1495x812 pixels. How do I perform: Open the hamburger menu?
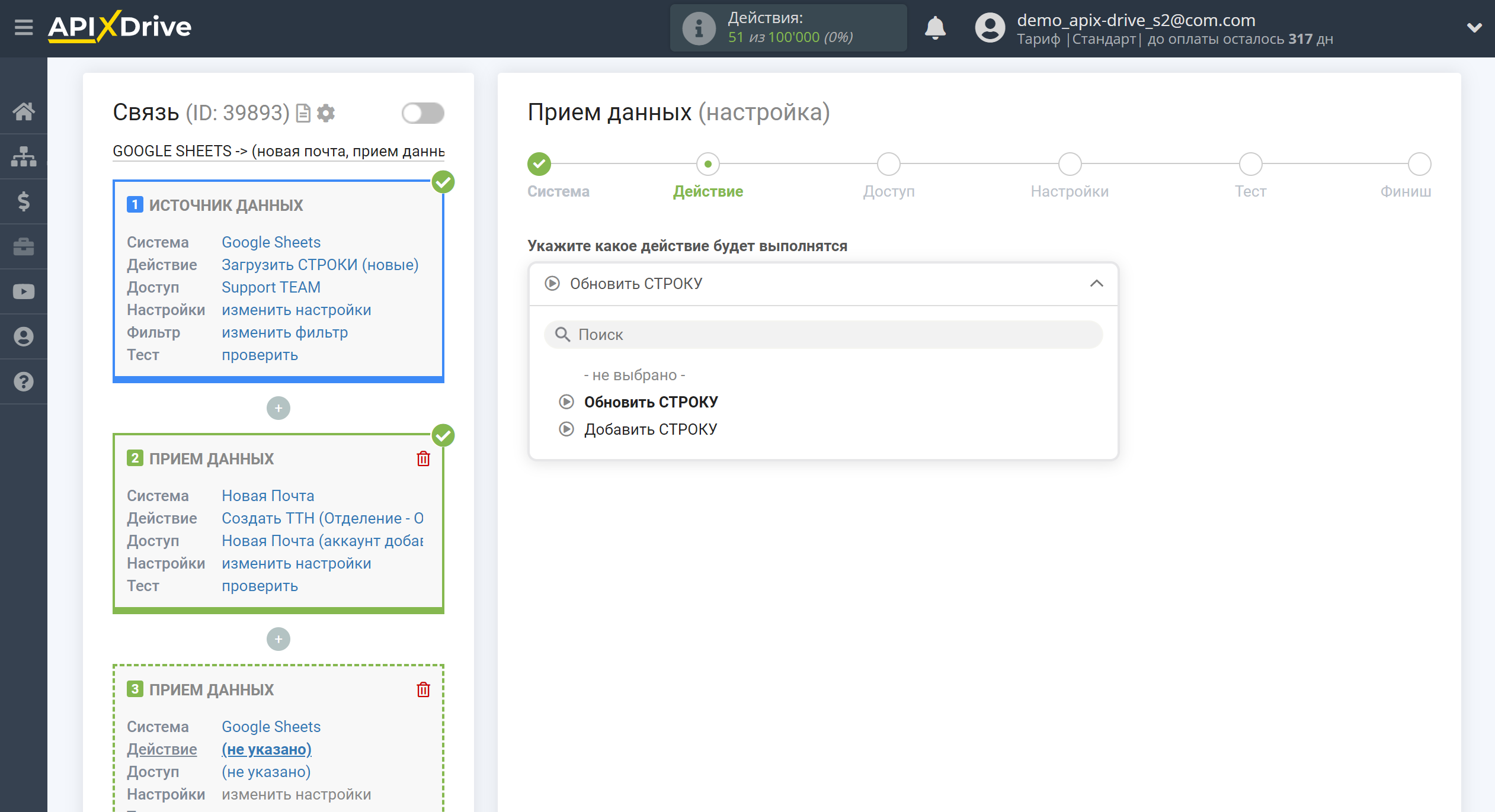[24, 27]
